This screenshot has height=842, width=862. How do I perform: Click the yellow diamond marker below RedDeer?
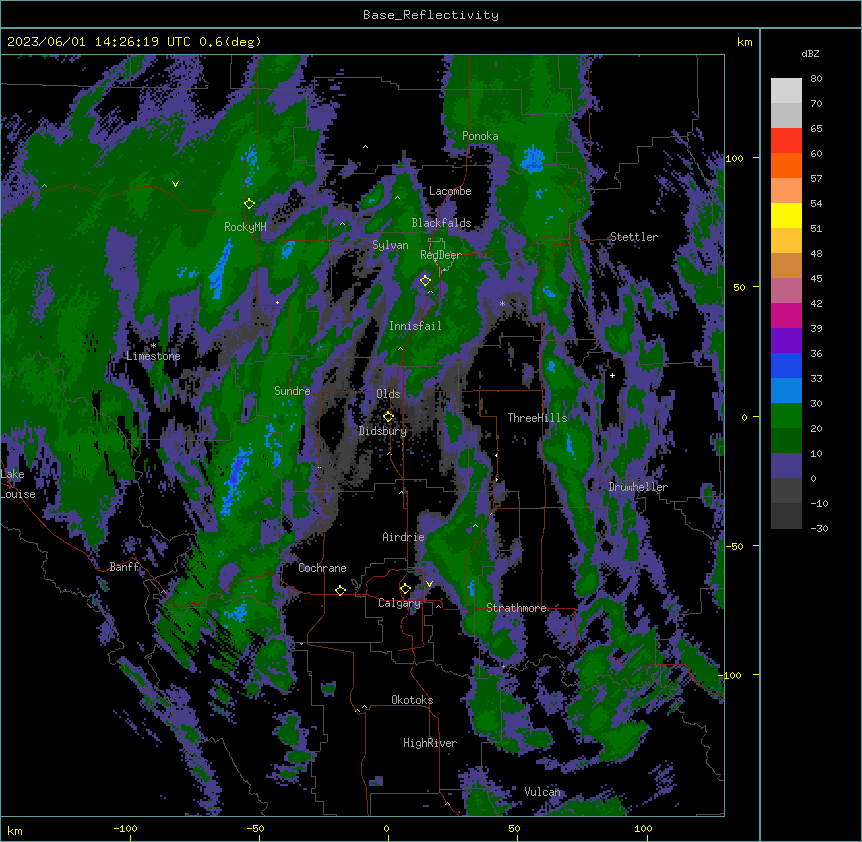[x=425, y=280]
